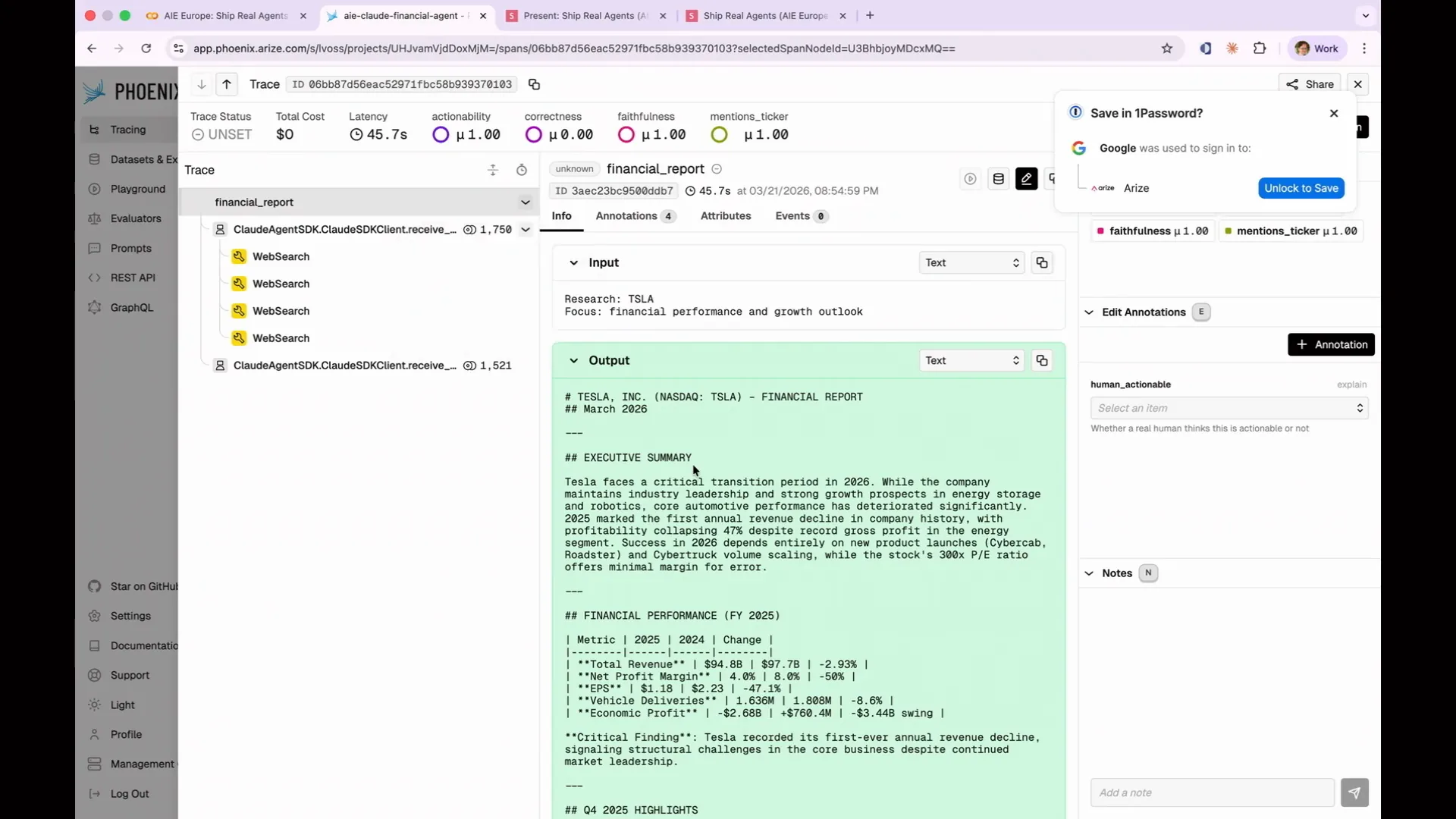Copy the Input text

click(1042, 262)
